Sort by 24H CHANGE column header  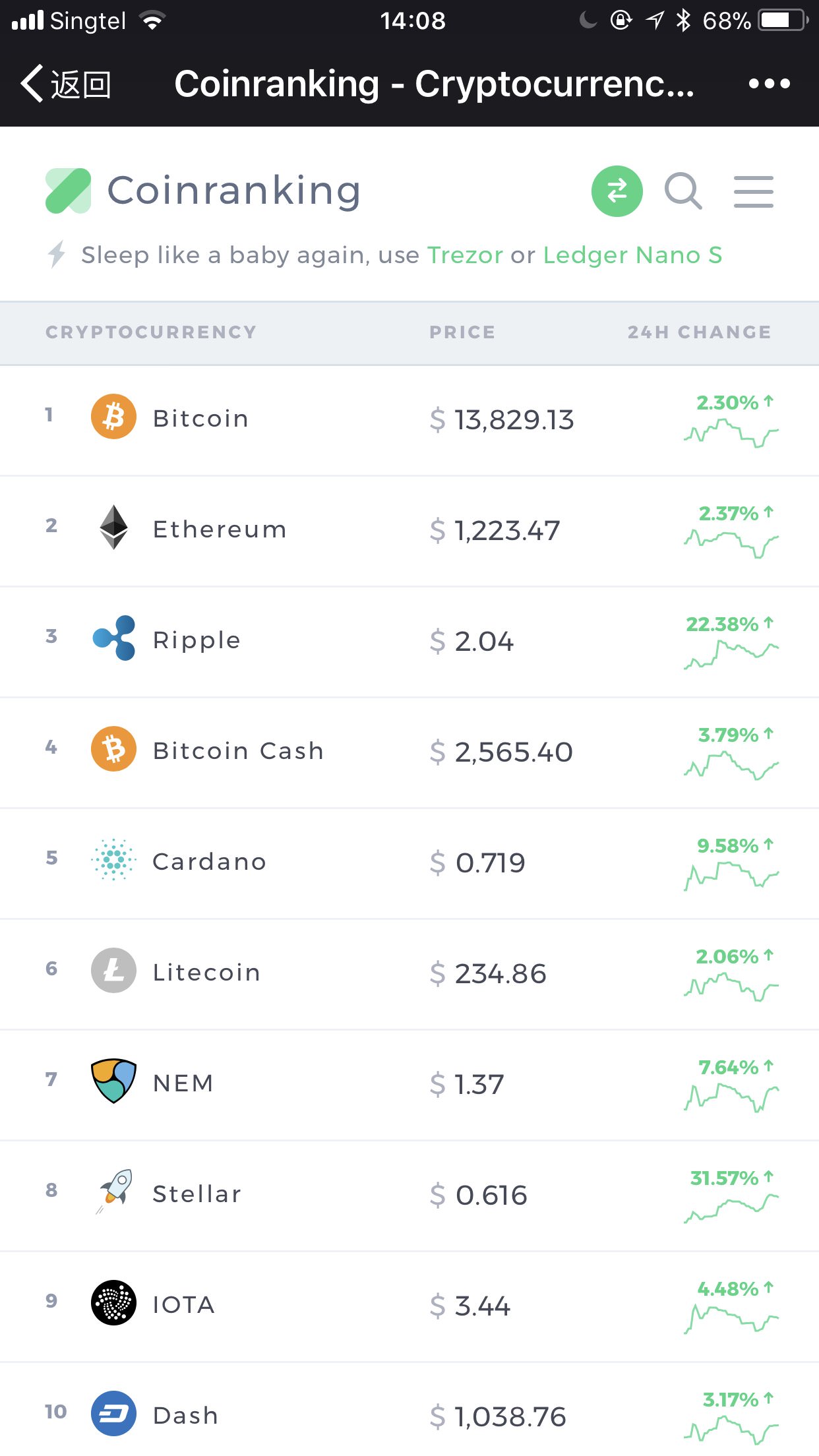coord(699,332)
